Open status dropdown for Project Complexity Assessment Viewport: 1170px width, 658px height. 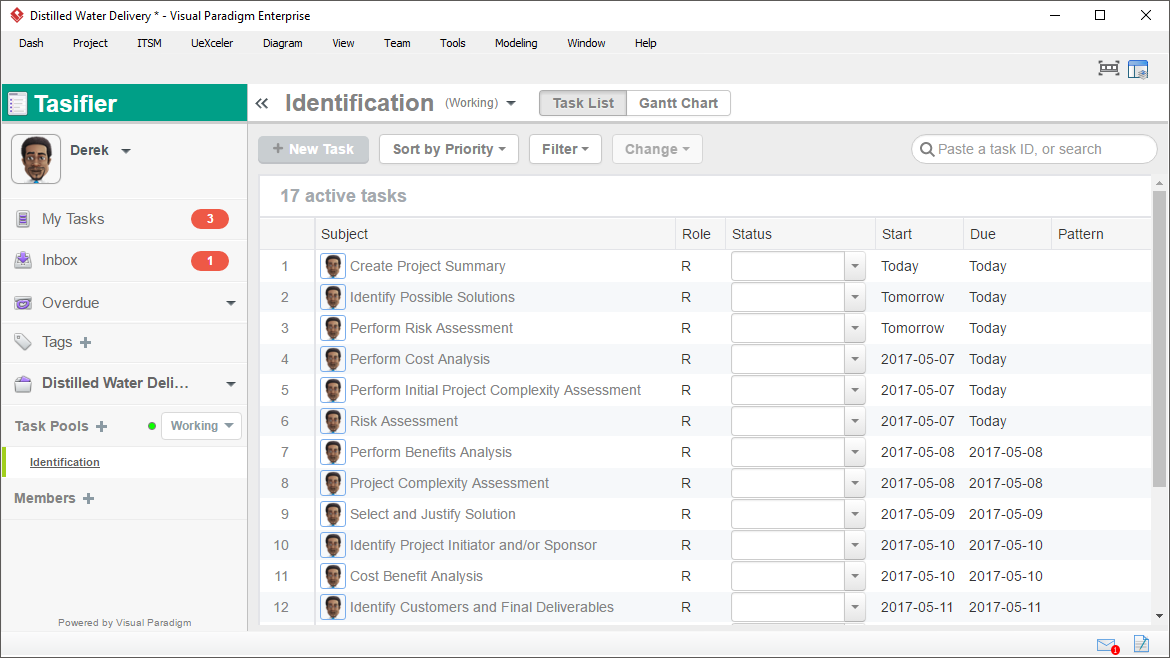[855, 483]
